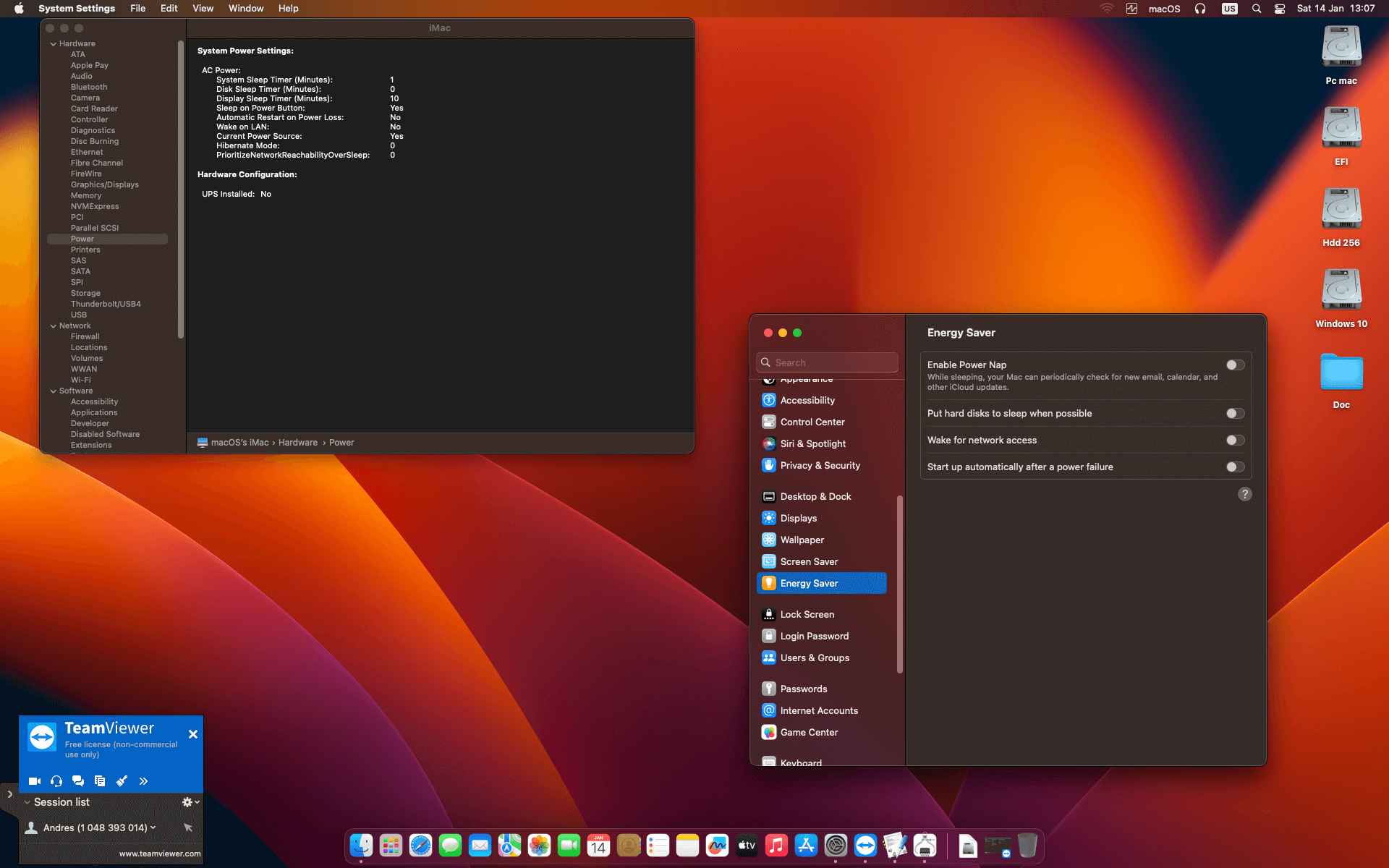The width and height of the screenshot is (1389, 868).
Task: Open Maps from the Dock
Action: click(x=509, y=845)
